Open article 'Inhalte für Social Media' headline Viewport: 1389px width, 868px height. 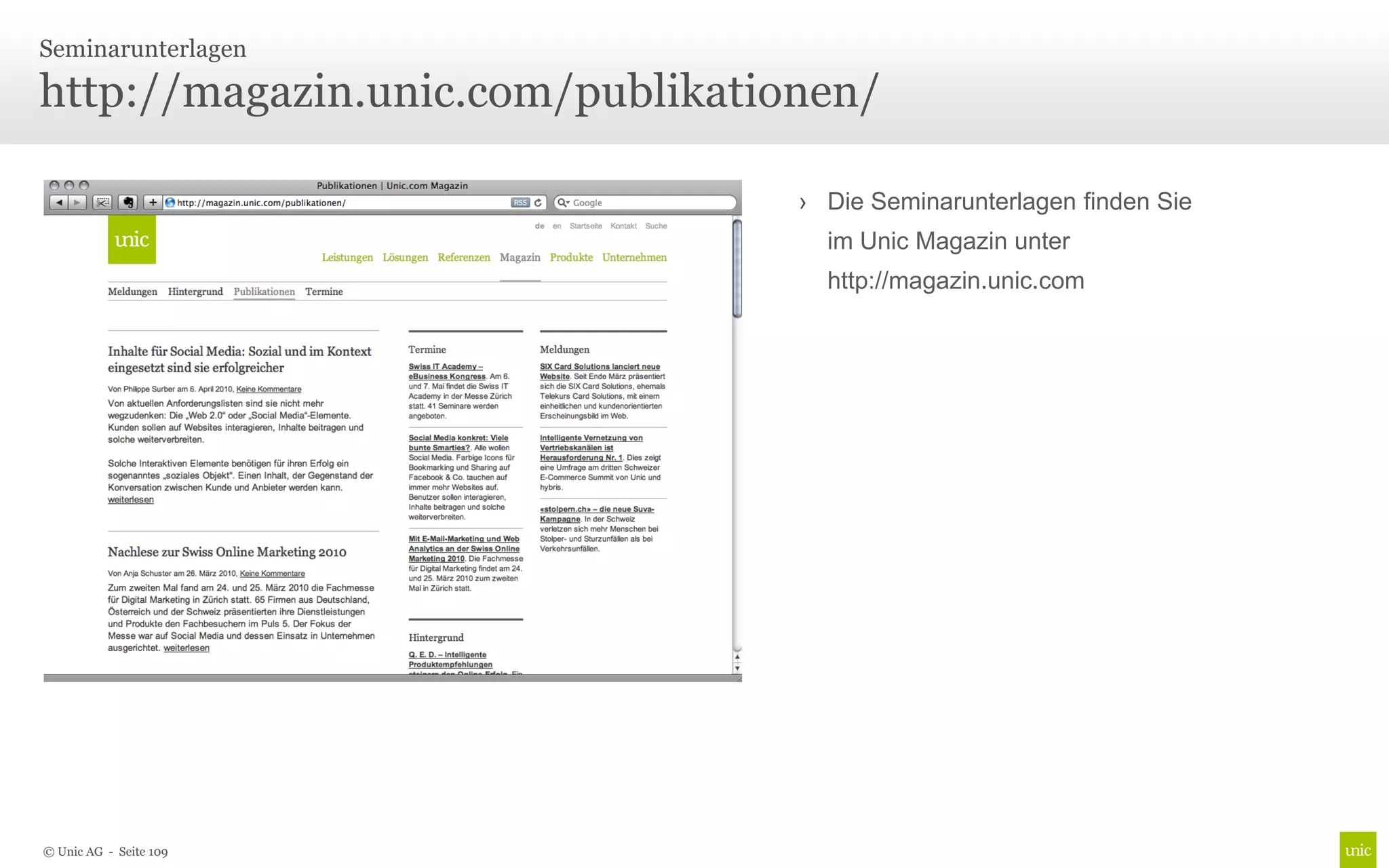[x=239, y=359]
